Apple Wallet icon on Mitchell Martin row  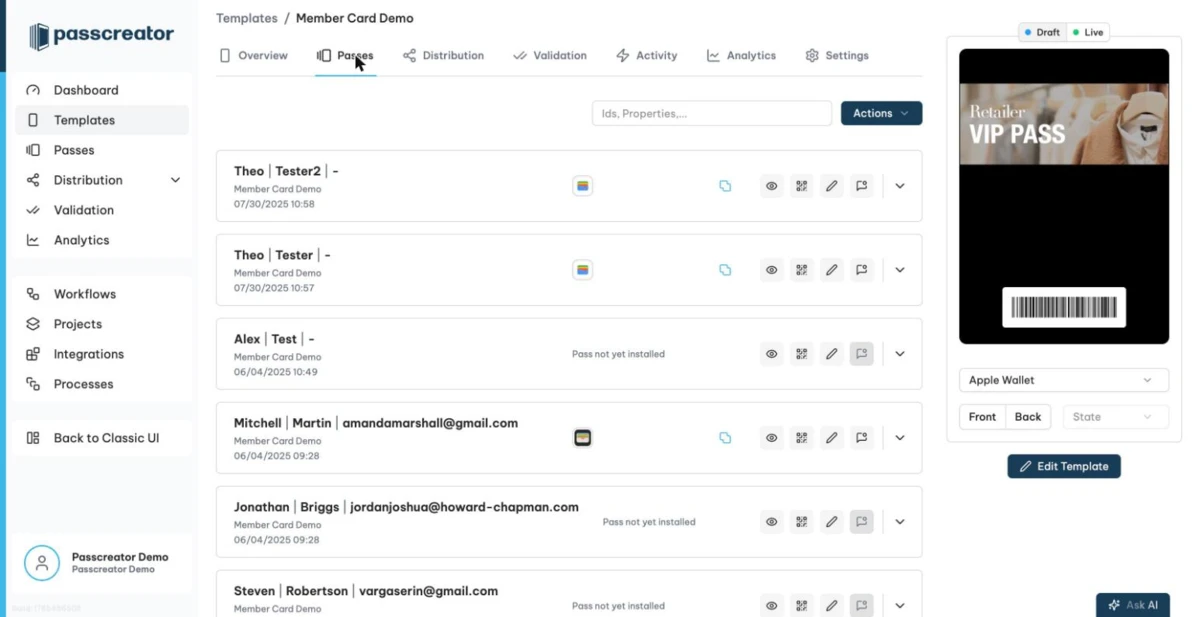click(x=582, y=438)
